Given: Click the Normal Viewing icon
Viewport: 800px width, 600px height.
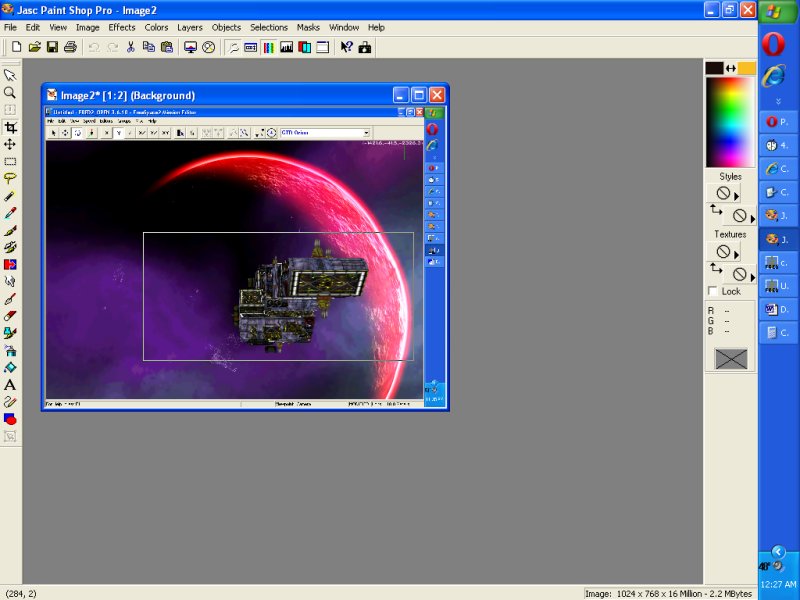Looking at the screenshot, I should coord(209,47).
